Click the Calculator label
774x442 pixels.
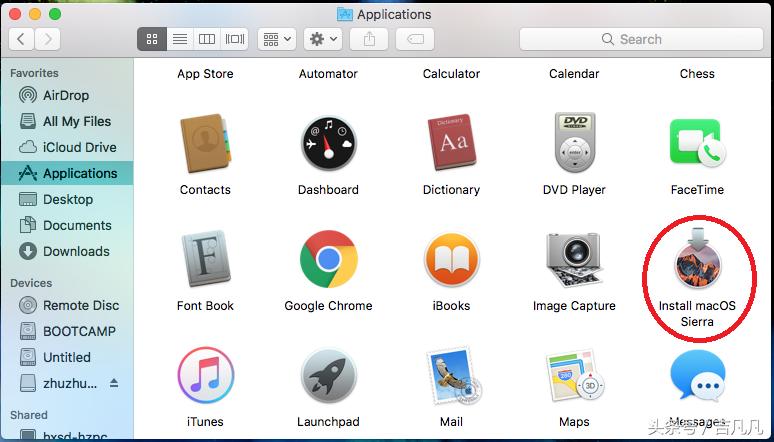[451, 74]
